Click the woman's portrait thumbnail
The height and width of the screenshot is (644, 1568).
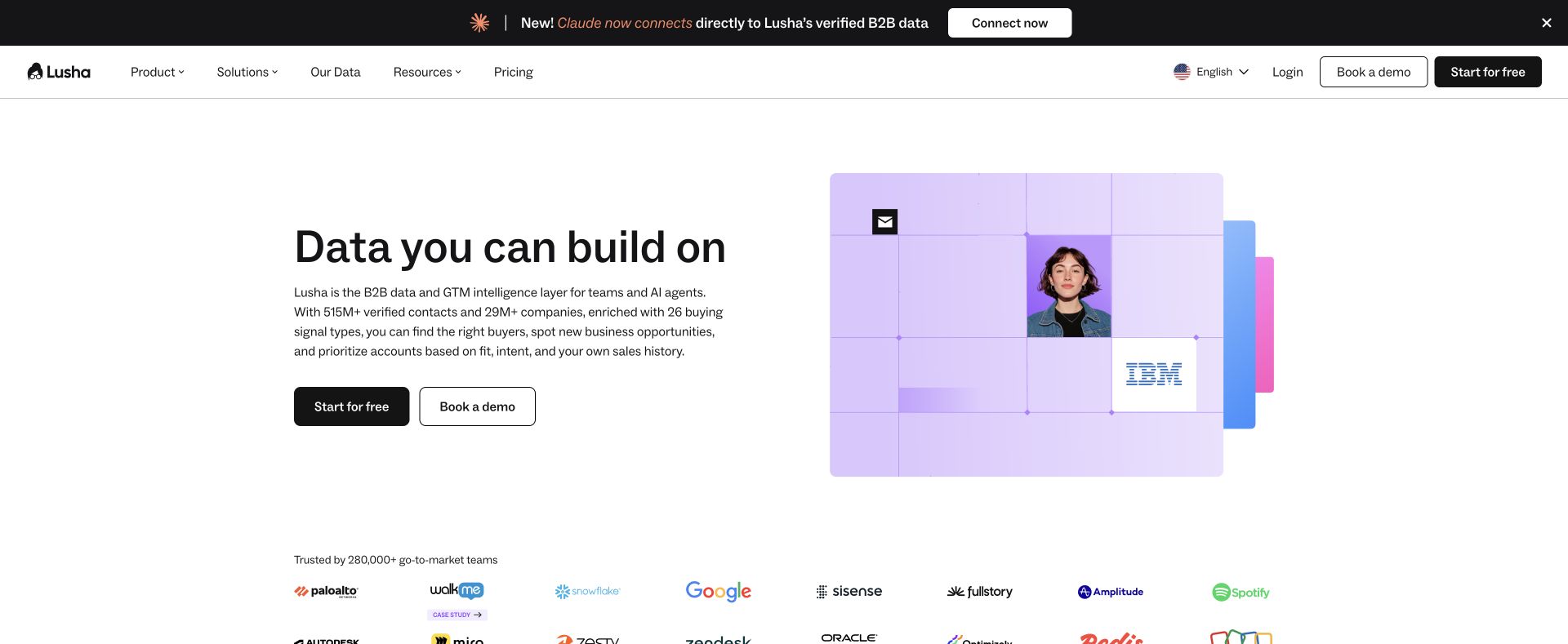click(x=1069, y=286)
